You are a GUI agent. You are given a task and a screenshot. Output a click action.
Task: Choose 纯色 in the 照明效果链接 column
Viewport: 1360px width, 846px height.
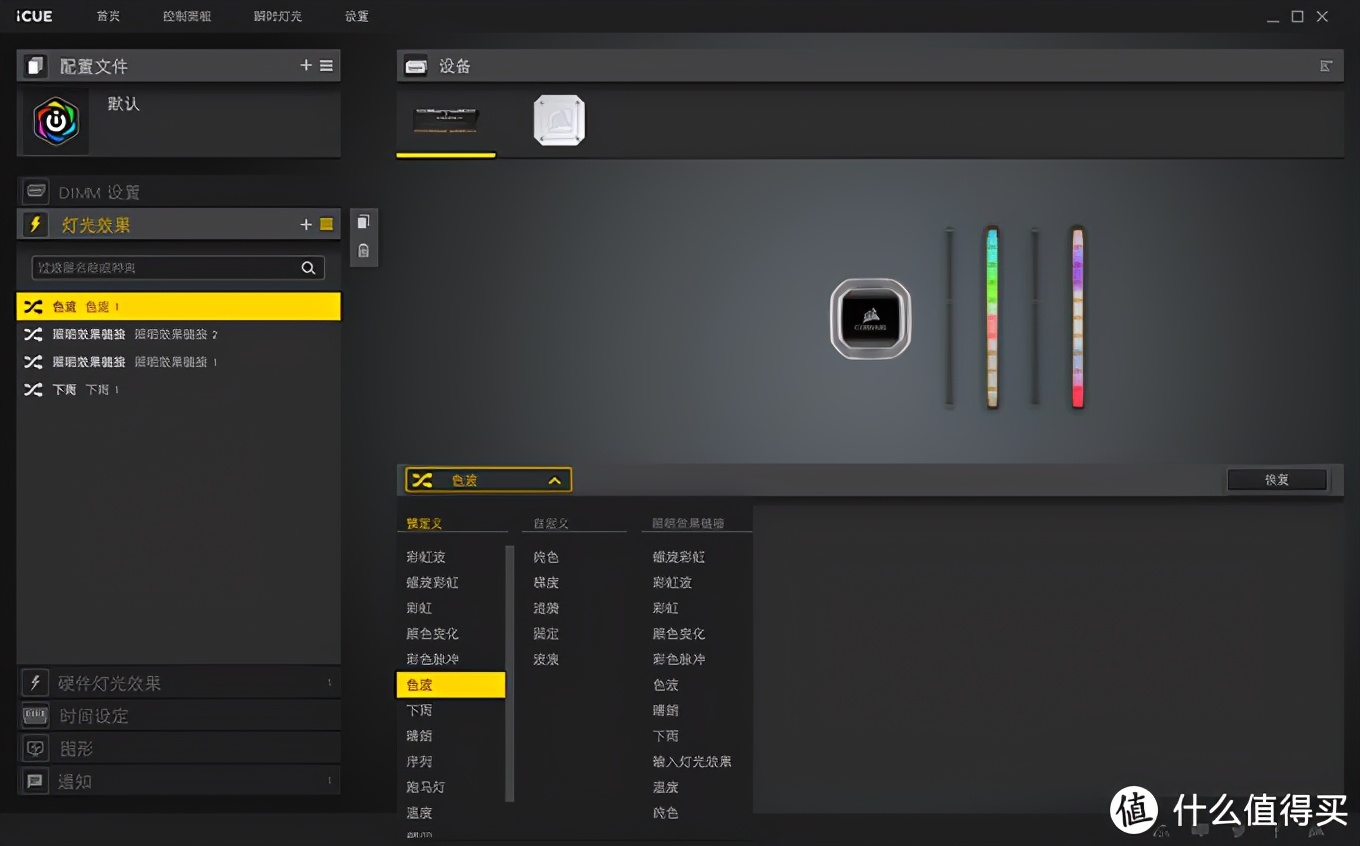(665, 814)
